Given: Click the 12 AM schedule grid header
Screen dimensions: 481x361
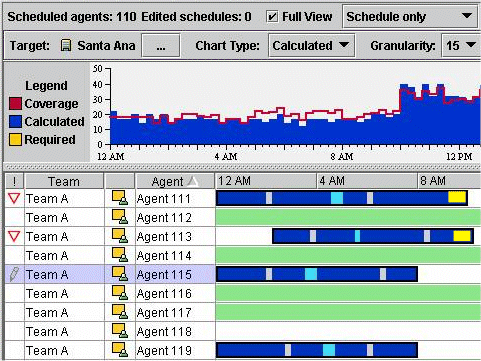Looking at the screenshot, I should click(x=266, y=181).
